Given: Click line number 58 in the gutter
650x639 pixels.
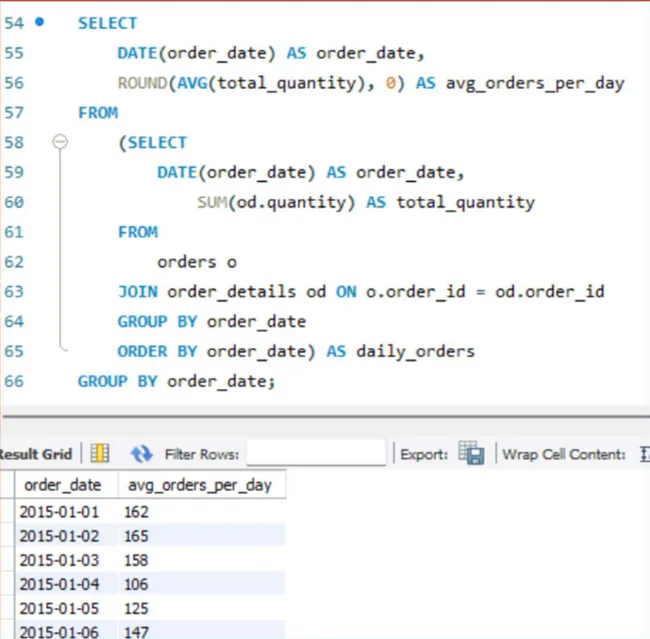Looking at the screenshot, I should (14, 142).
